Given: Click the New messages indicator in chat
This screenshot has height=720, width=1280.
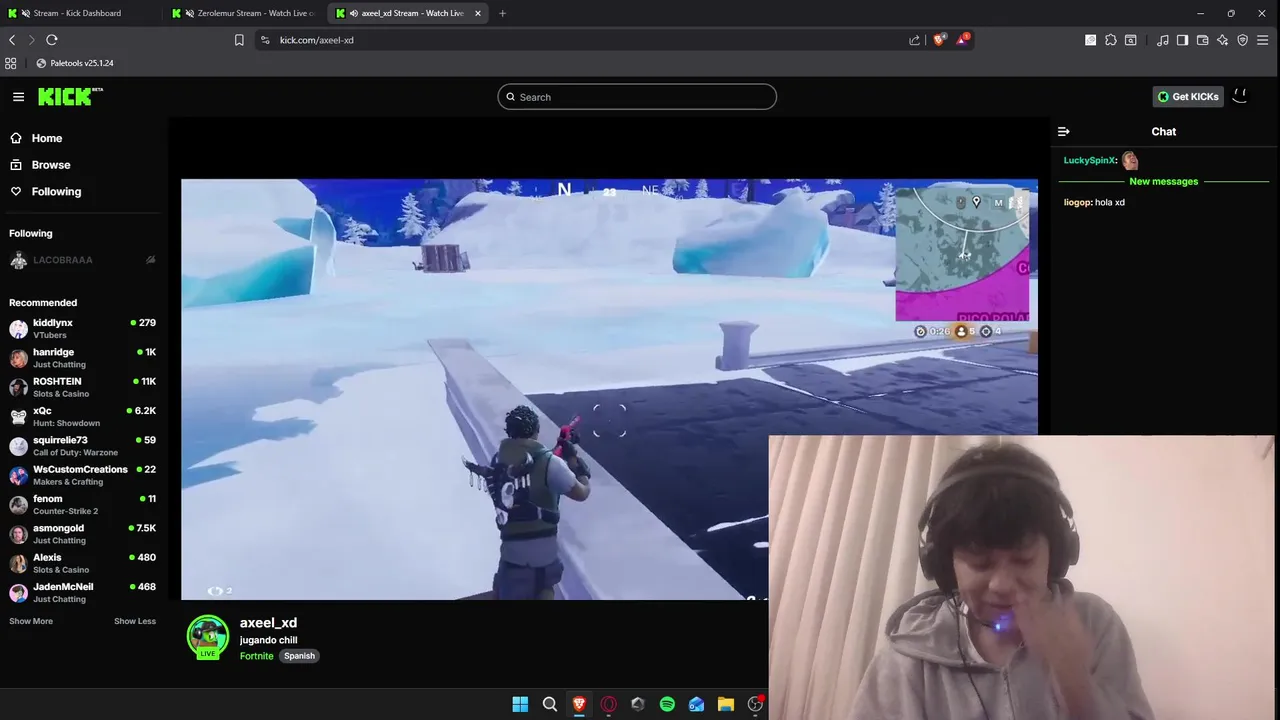Looking at the screenshot, I should [x=1163, y=181].
